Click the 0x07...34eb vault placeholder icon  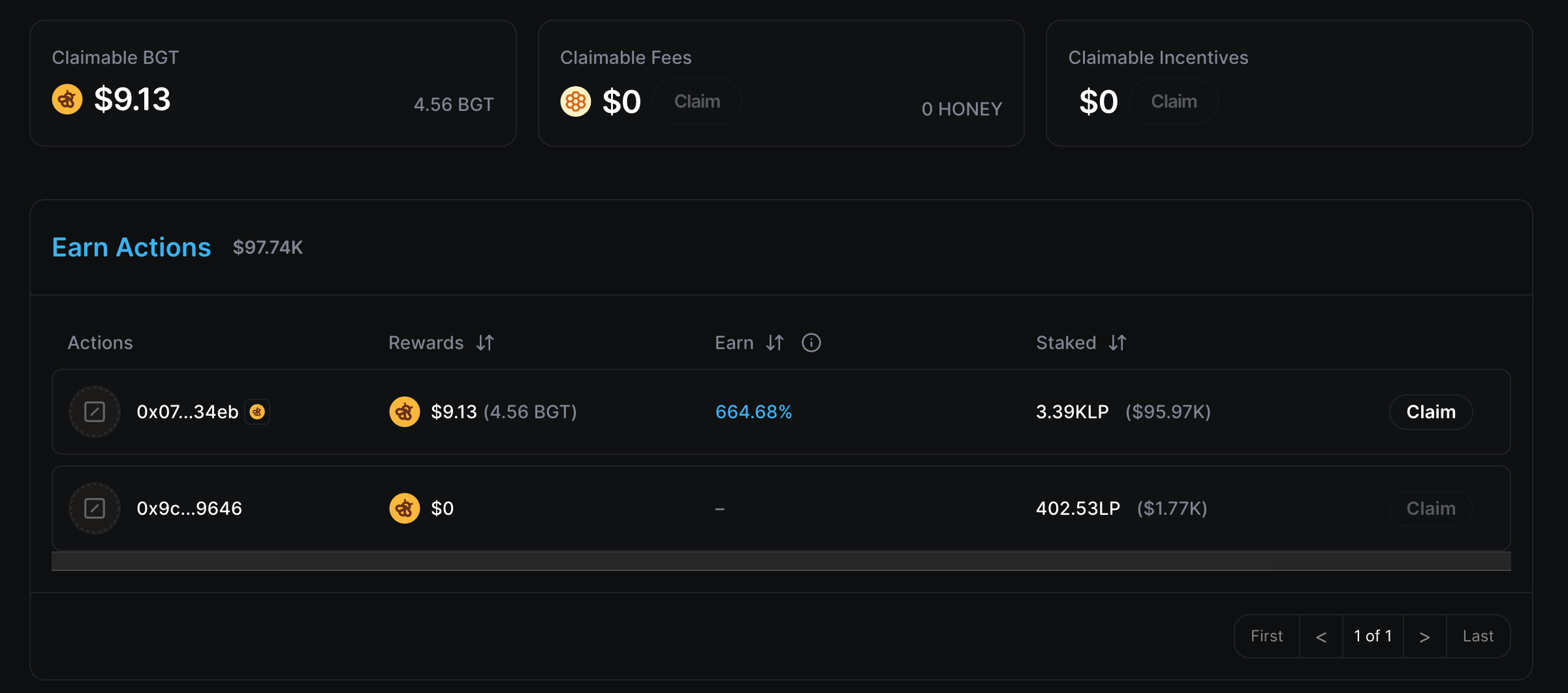[x=95, y=412]
